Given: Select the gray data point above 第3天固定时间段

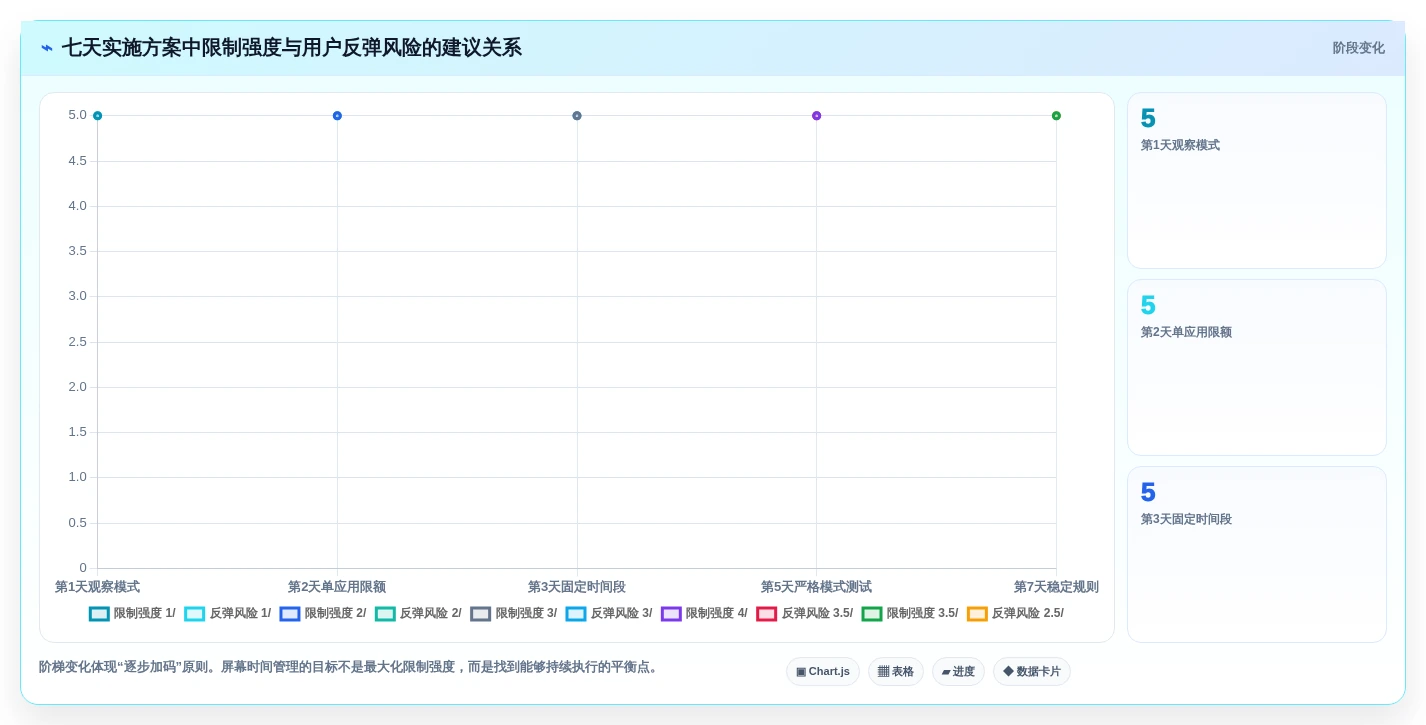Looking at the screenshot, I should click(577, 116).
